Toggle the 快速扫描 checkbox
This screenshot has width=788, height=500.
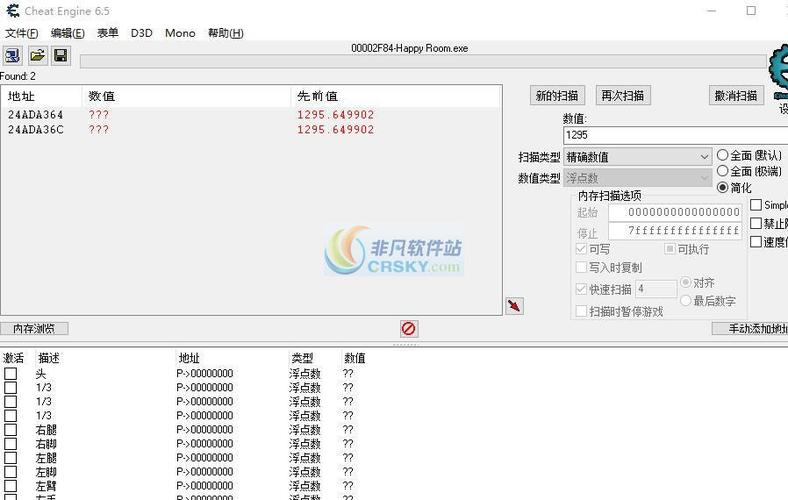pyautogui.click(x=581, y=289)
